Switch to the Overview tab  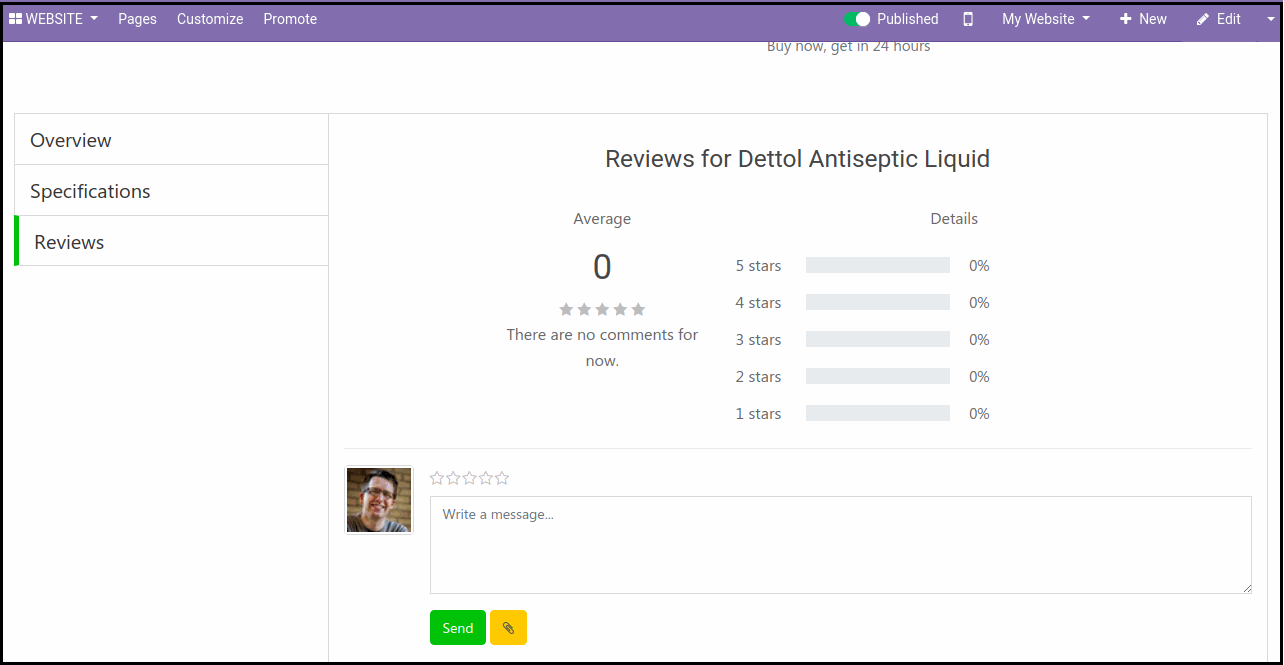coord(171,140)
